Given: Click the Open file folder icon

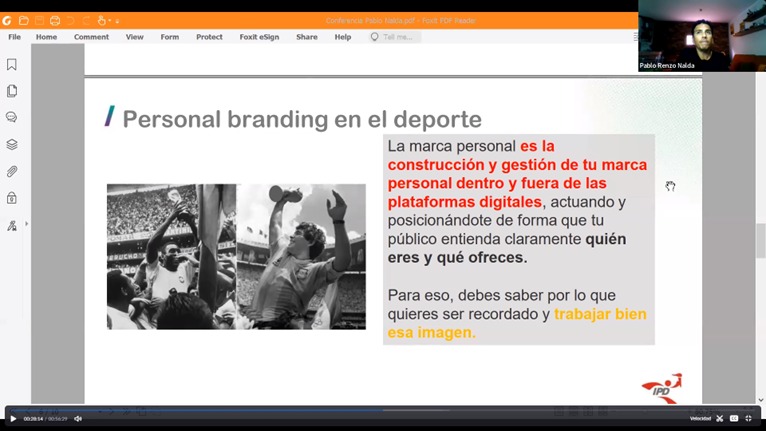Looking at the screenshot, I should click(23, 21).
